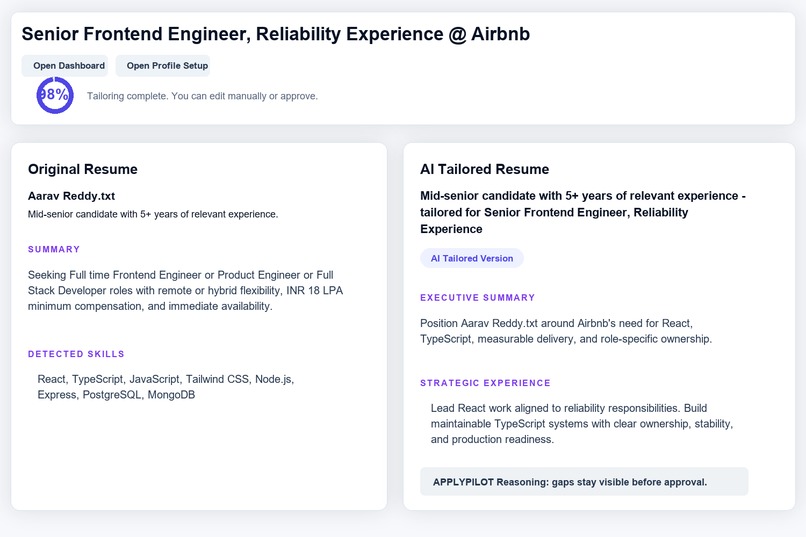Click the tailored headline 'tailored for Senior Frontend Engineer'
This screenshot has width=806, height=537.
tap(583, 212)
